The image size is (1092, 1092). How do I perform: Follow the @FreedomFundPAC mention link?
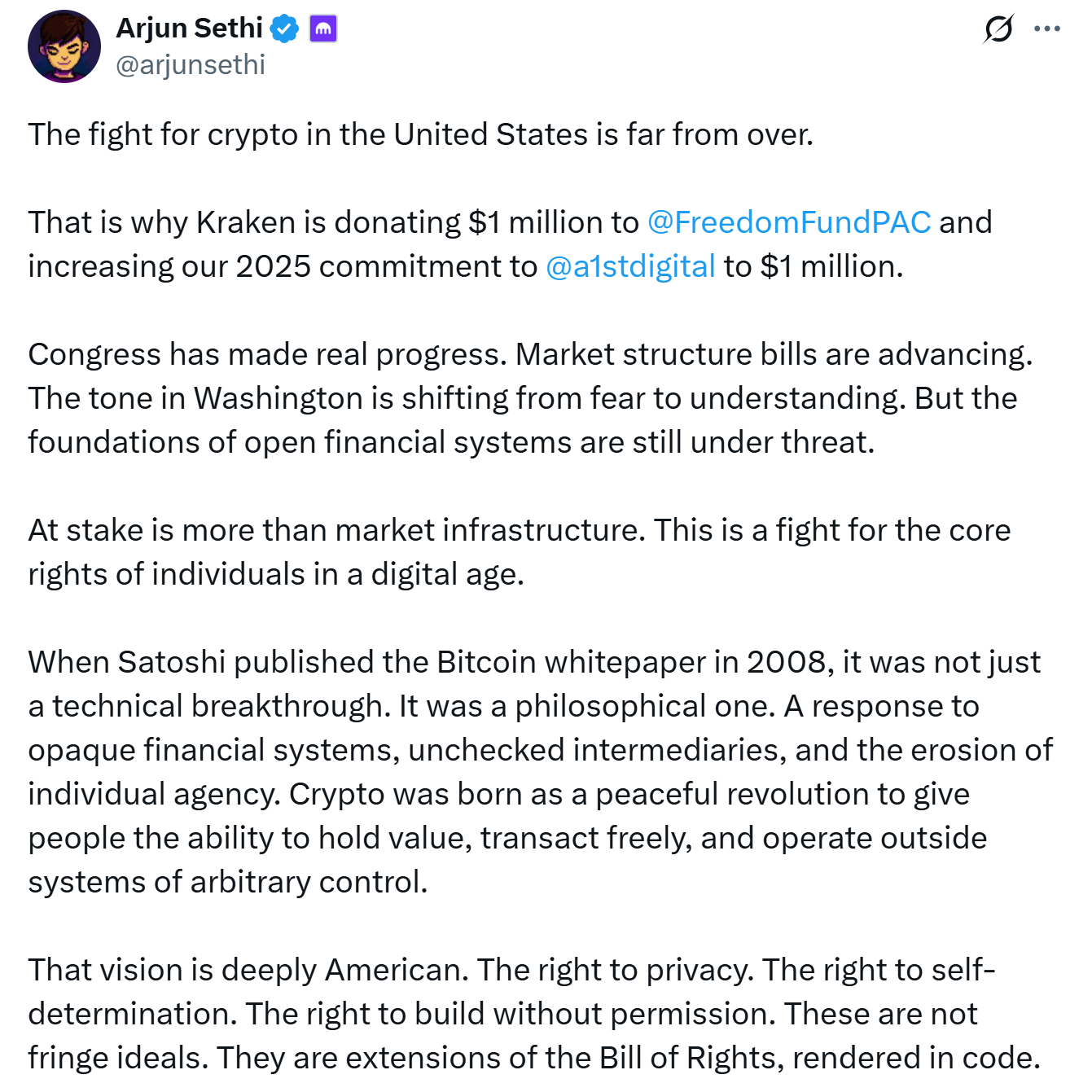coord(788,222)
